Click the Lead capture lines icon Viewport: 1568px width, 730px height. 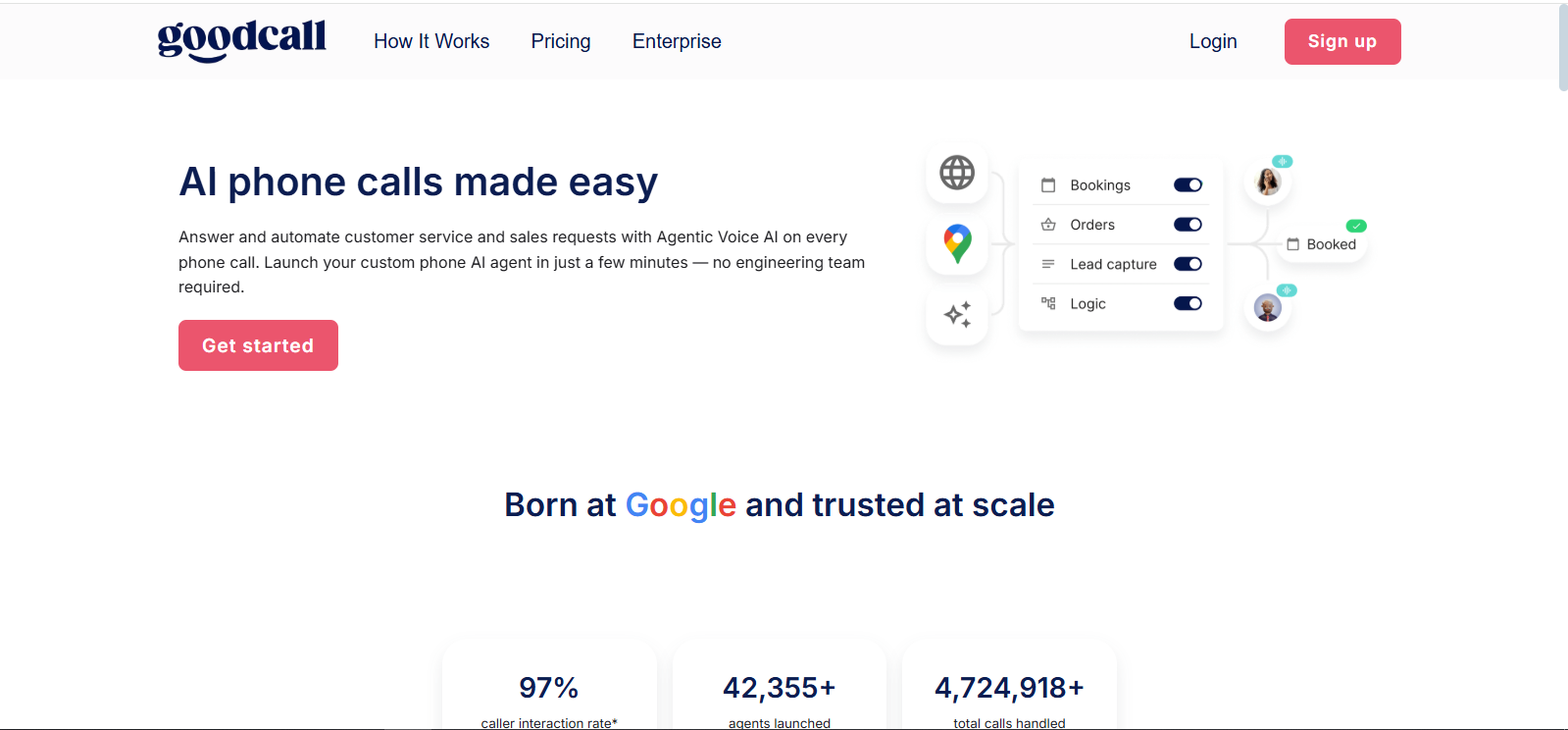click(1048, 264)
